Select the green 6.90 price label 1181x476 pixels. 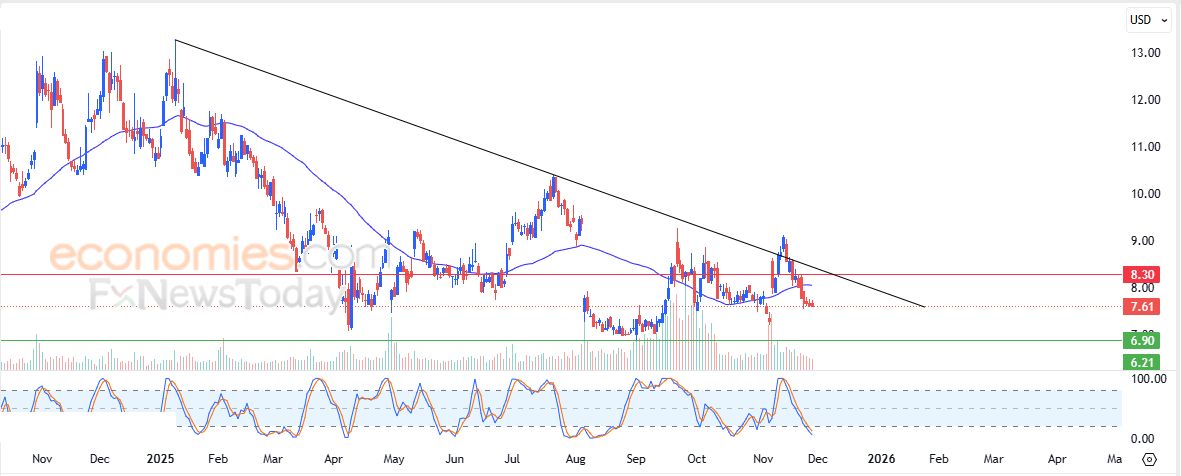tap(1140, 341)
